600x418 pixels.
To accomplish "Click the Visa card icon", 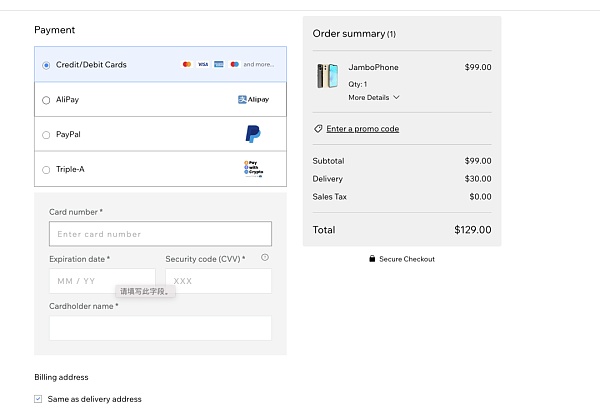I will point(203,64).
